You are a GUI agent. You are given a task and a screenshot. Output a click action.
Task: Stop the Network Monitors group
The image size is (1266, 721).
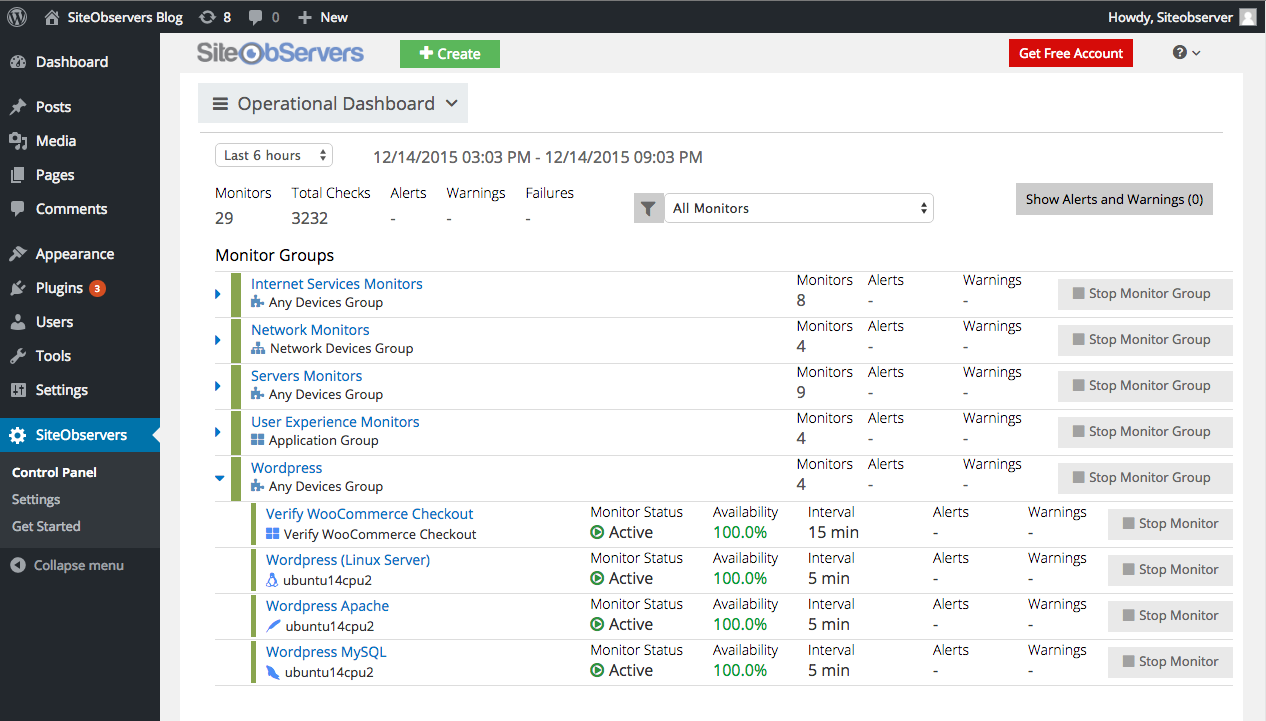click(1145, 339)
